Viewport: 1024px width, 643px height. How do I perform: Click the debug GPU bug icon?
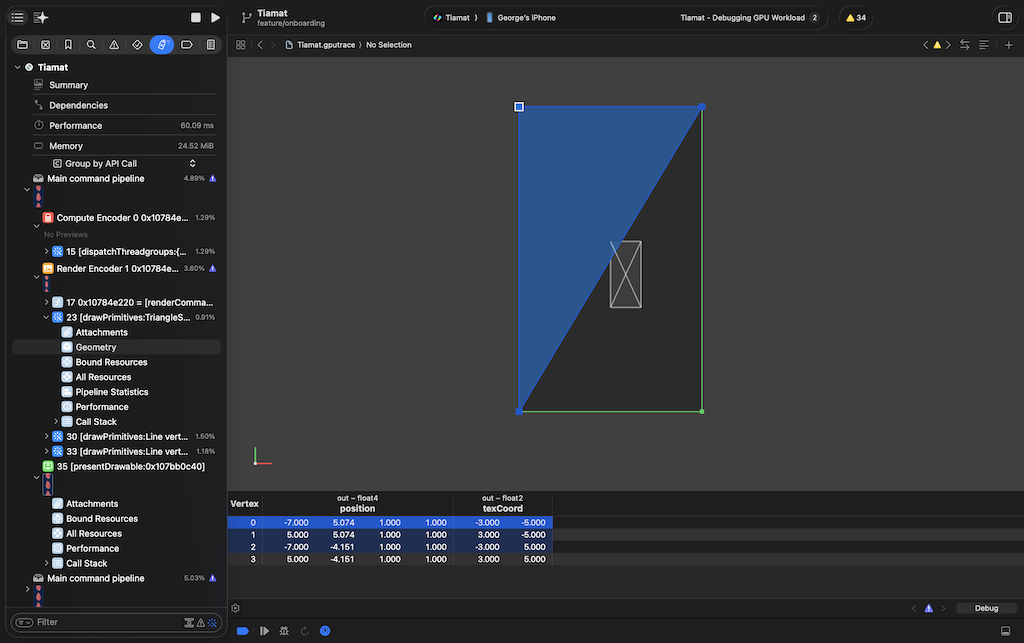[285, 631]
